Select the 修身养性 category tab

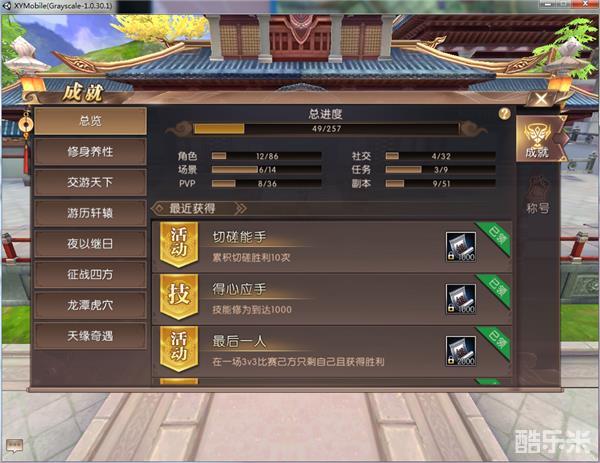90,152
